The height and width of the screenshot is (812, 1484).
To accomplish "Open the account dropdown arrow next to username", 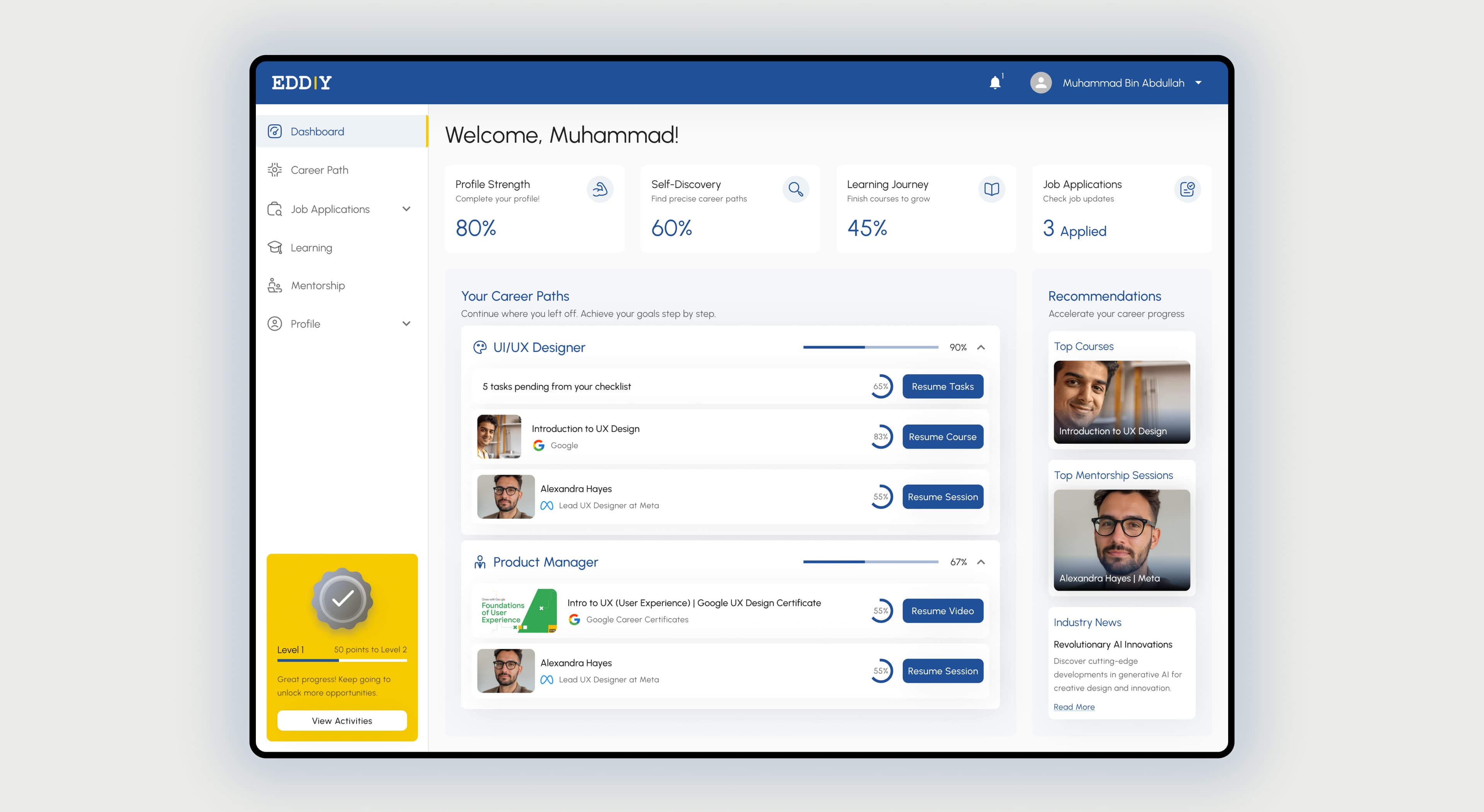I will tap(1198, 82).
